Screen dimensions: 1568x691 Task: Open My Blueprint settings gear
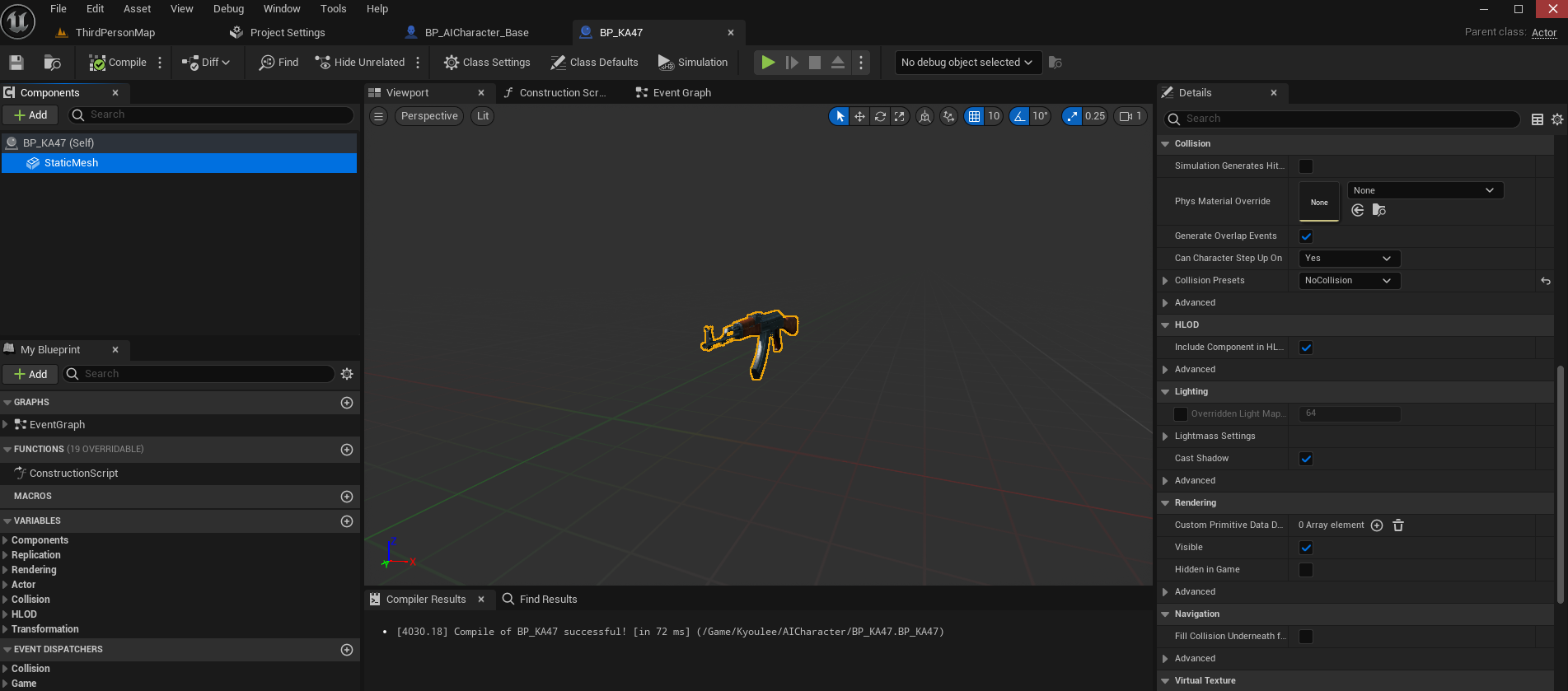click(347, 374)
